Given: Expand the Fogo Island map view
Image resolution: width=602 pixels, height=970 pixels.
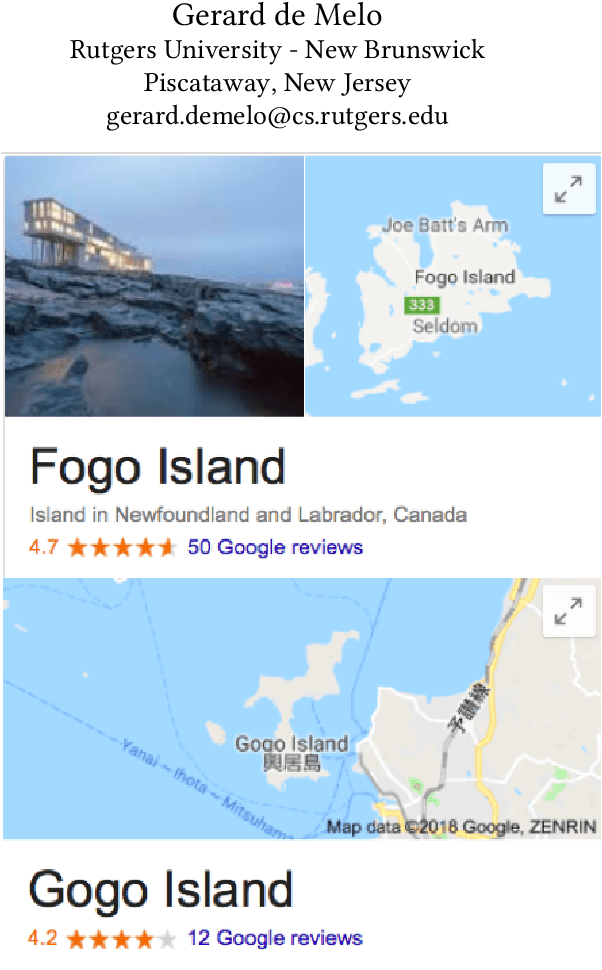Looking at the screenshot, I should (x=569, y=189).
